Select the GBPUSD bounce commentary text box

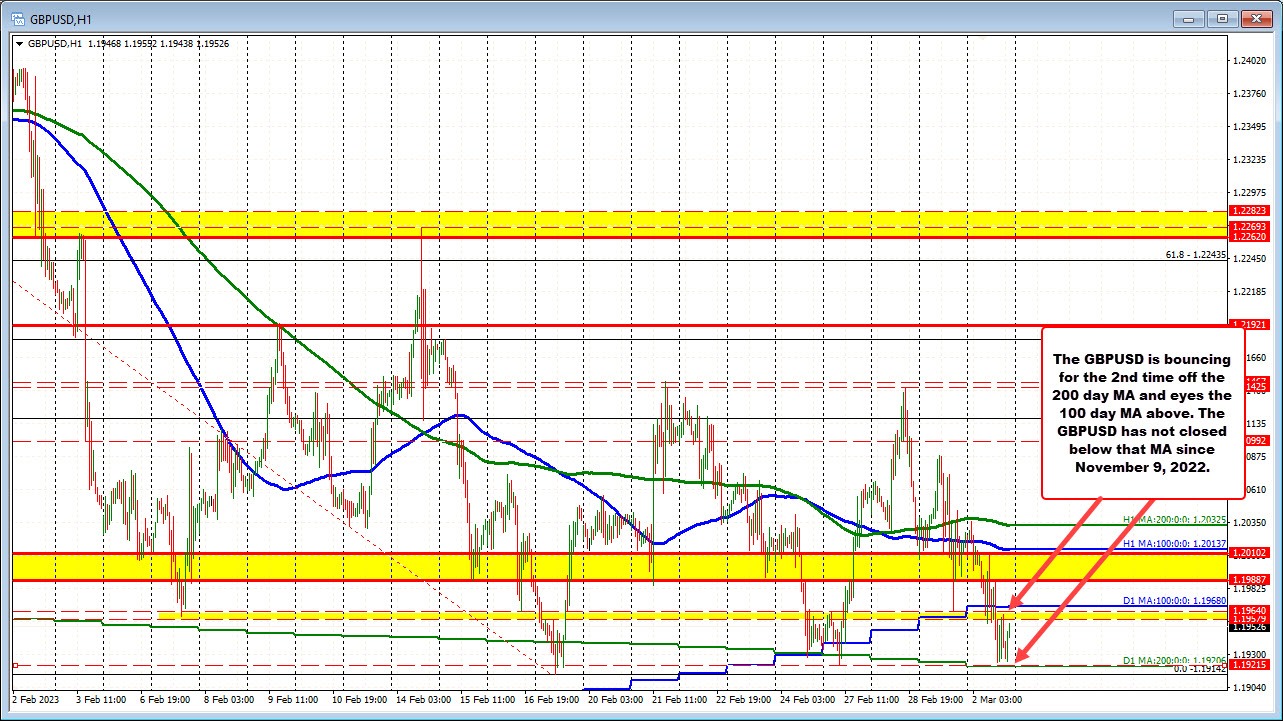point(1143,413)
